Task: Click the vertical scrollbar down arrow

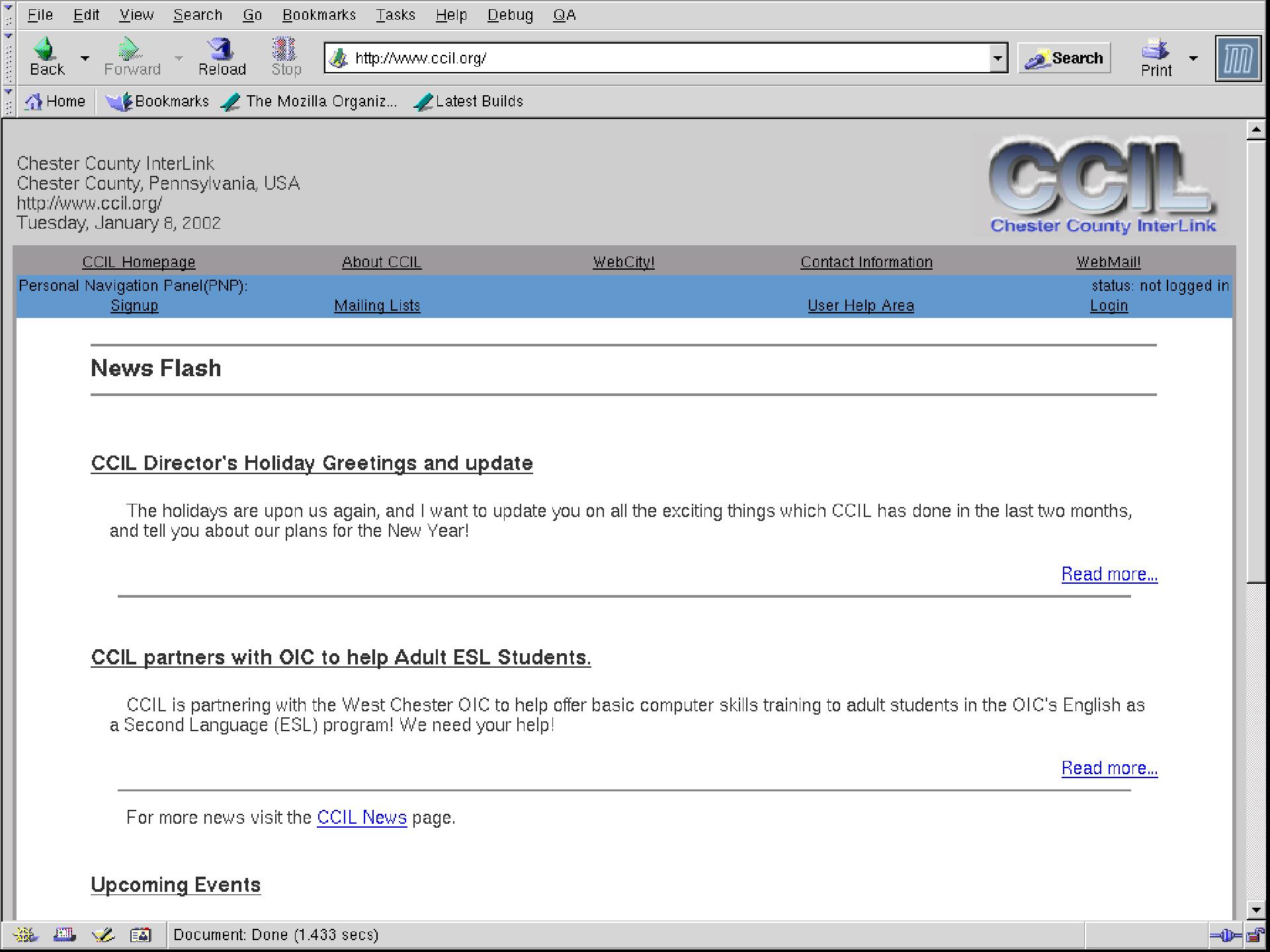Action: click(1255, 910)
